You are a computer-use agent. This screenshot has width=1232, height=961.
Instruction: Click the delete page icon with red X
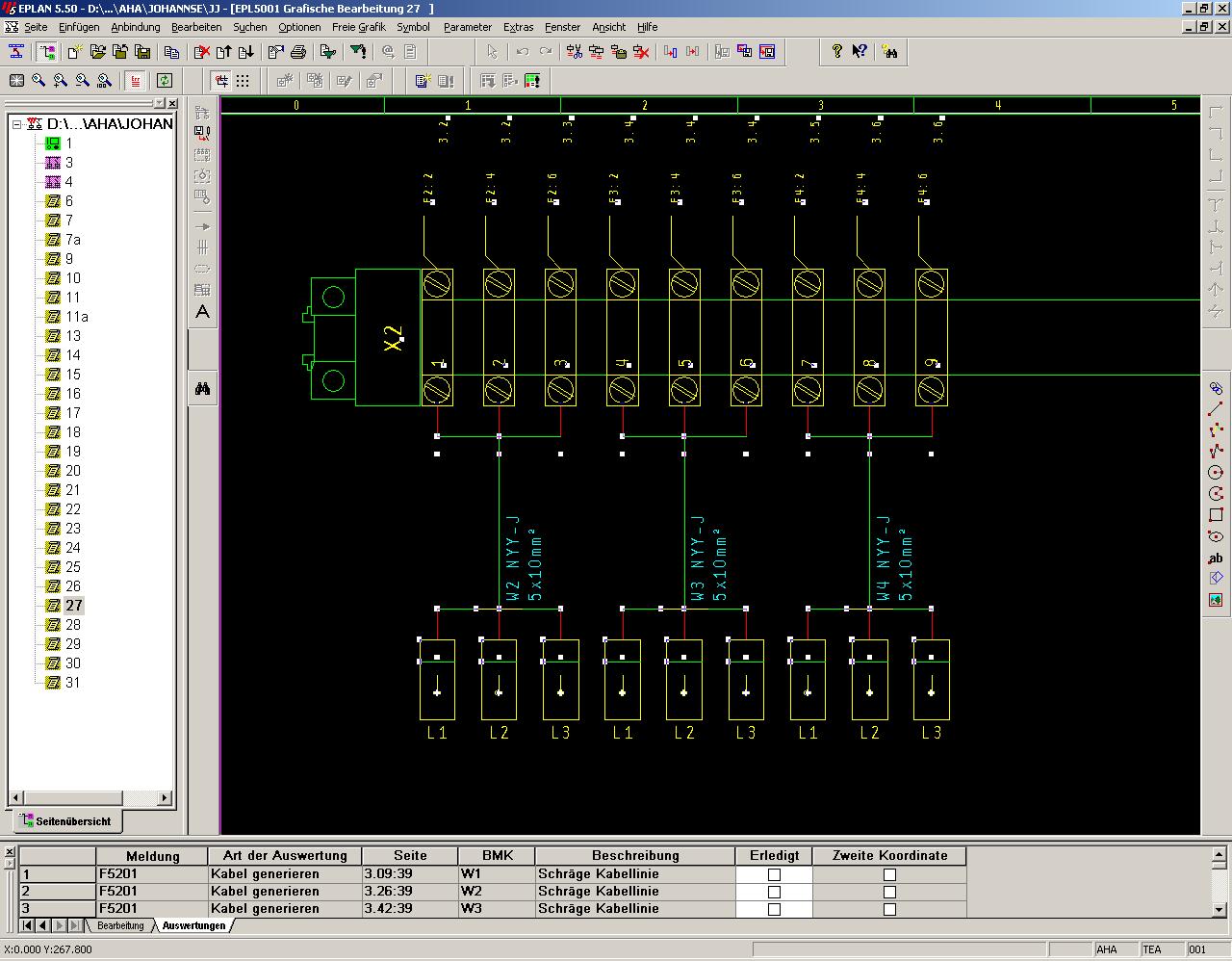(201, 52)
